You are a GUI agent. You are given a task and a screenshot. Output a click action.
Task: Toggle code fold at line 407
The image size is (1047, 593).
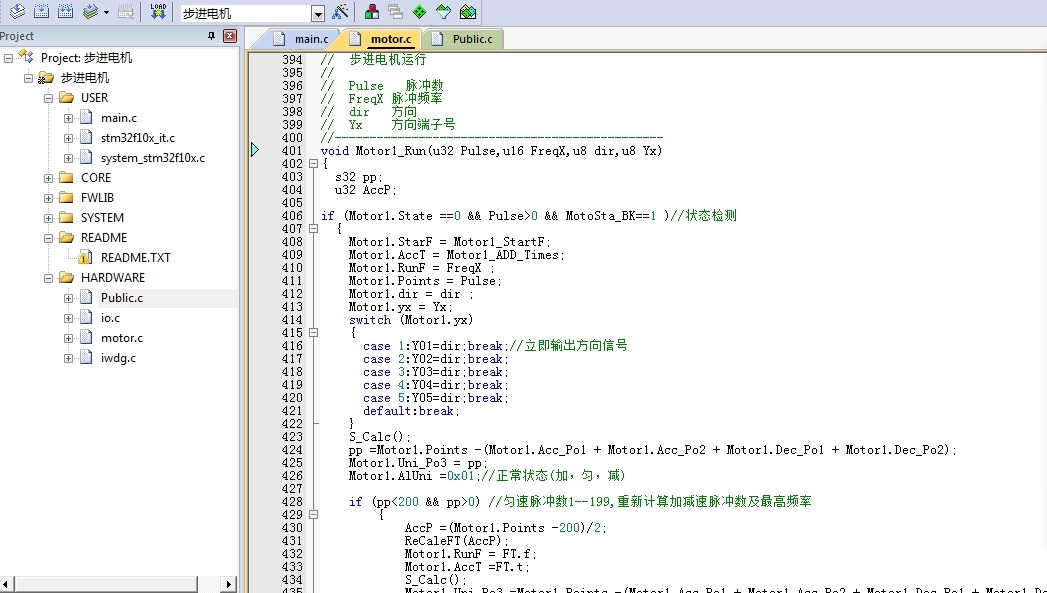point(313,228)
